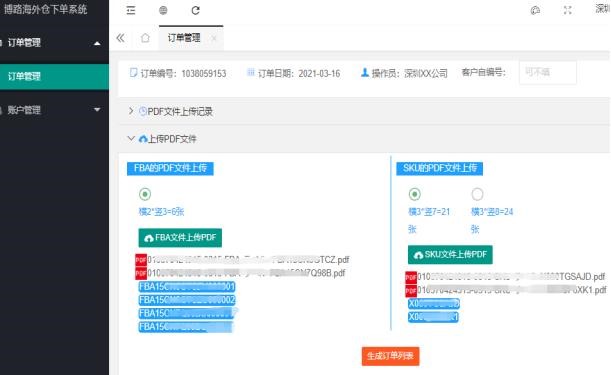611x375 pixels.
Task: Click the FBA文件上传PDF button
Action: tap(180, 238)
